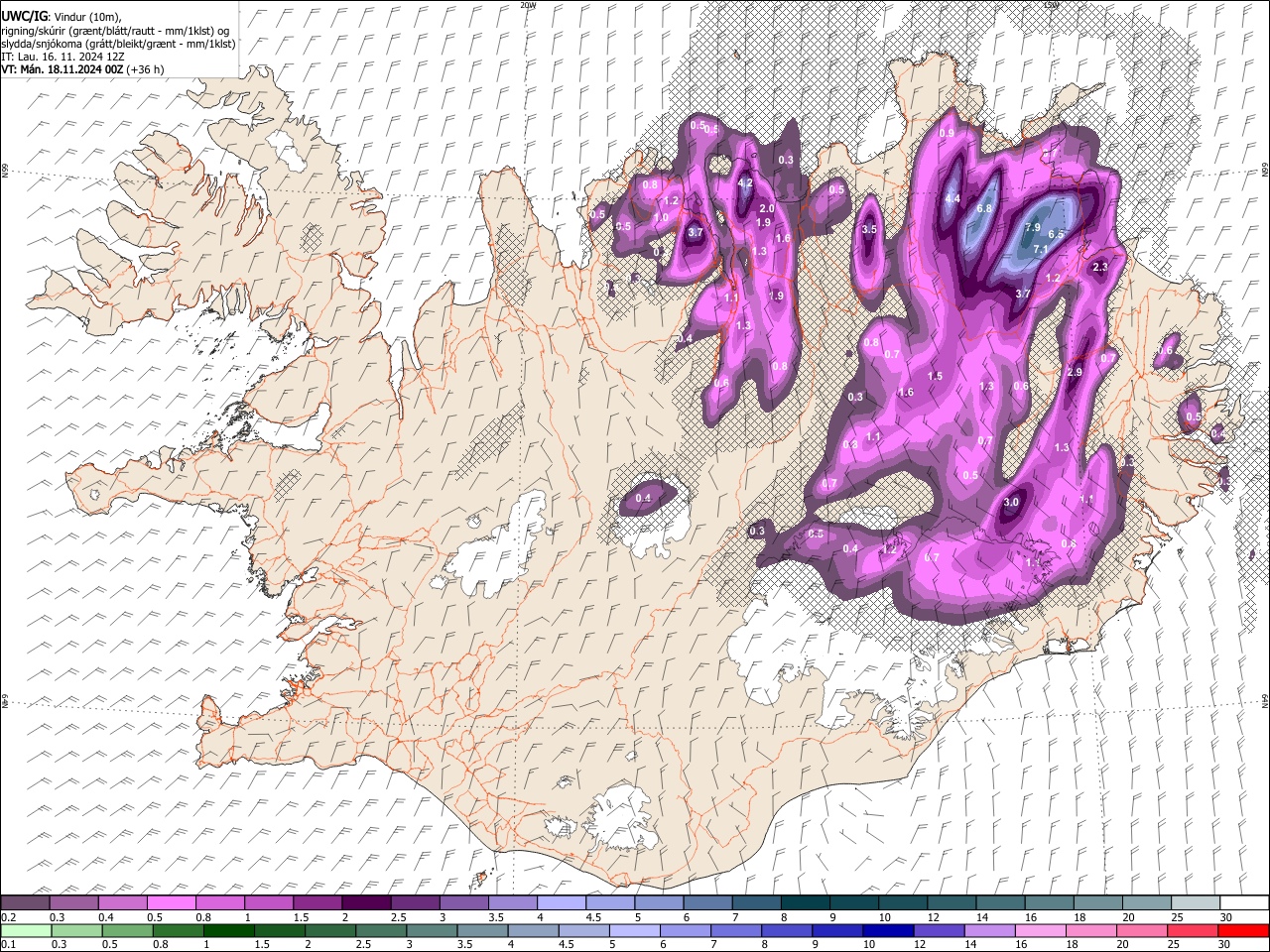Click the upper scale swatch starting at 0.2
Viewport: 1270px width, 952px height.
tap(25, 902)
